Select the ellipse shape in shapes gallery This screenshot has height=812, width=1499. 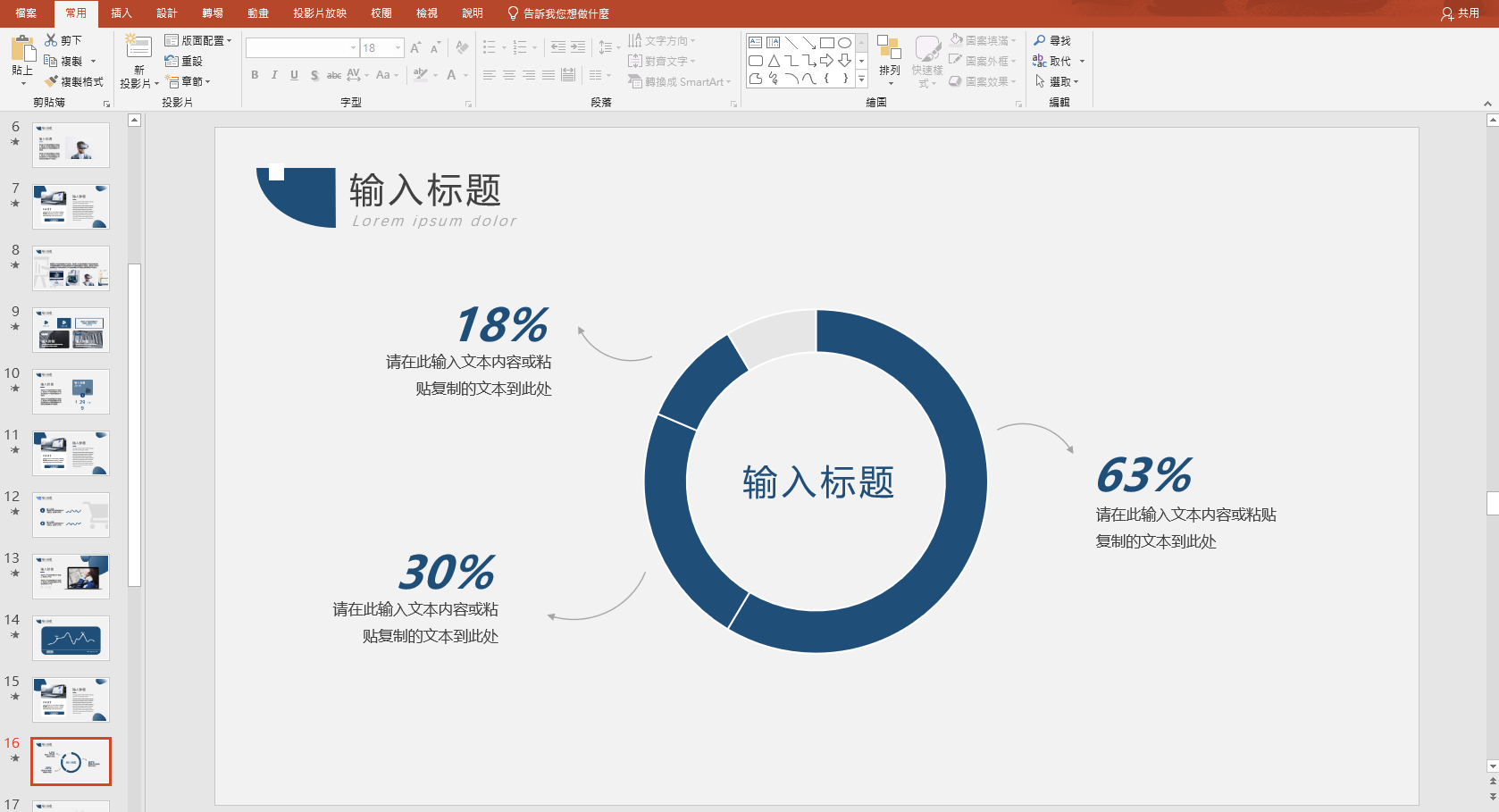(844, 42)
